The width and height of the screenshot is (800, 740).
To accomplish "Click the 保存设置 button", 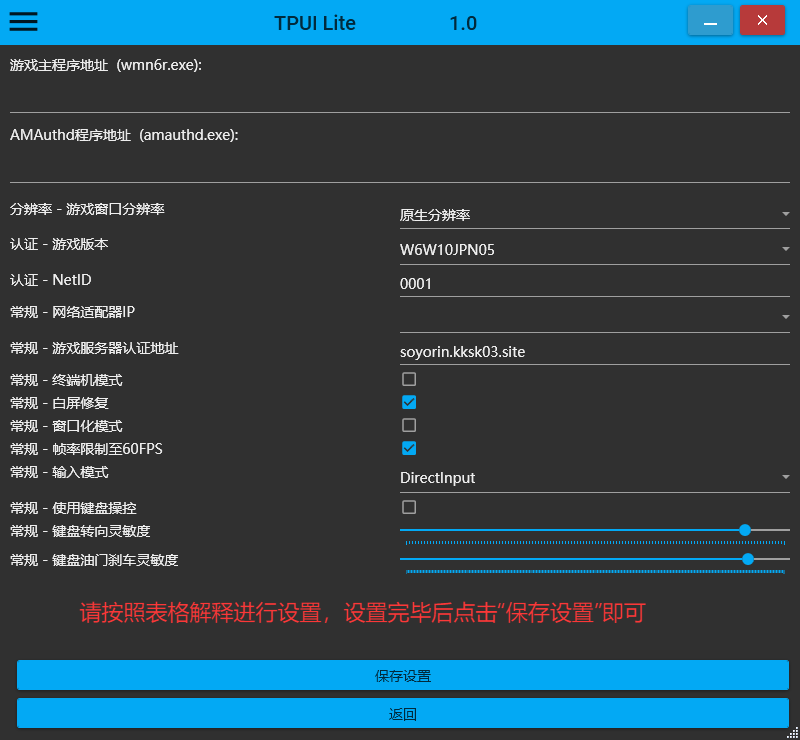I will point(403,675).
